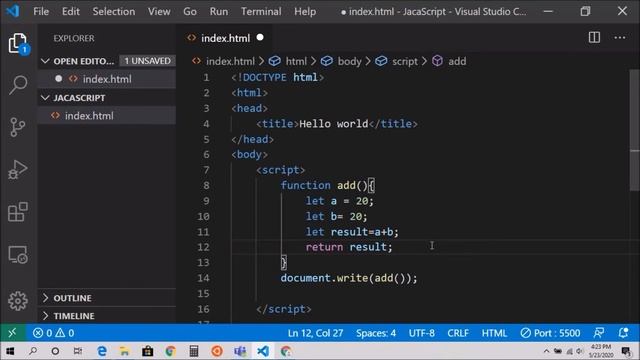Click line number 14 in gutter

click(x=203, y=278)
